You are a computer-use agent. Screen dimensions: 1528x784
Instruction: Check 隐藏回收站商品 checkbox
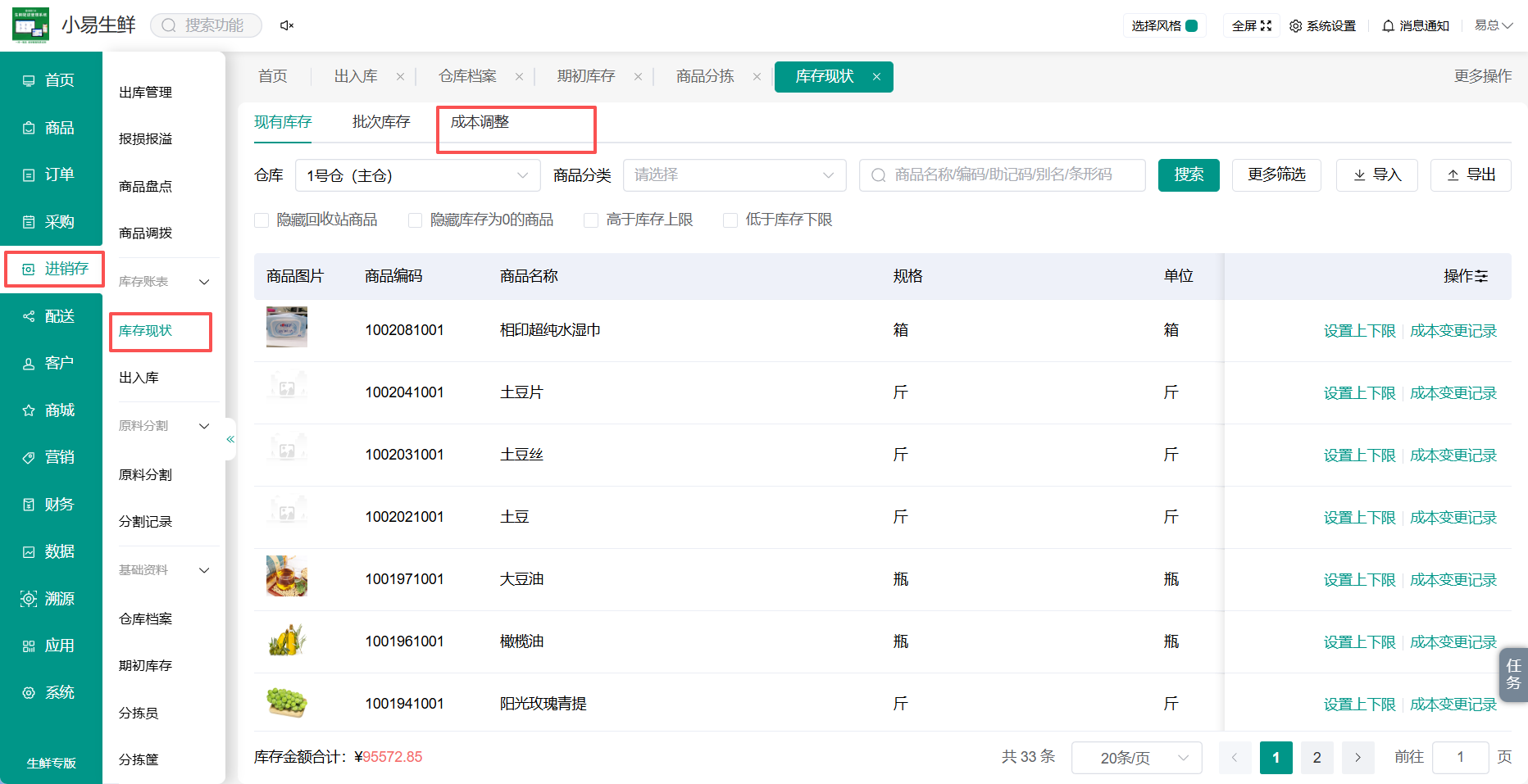[261, 220]
